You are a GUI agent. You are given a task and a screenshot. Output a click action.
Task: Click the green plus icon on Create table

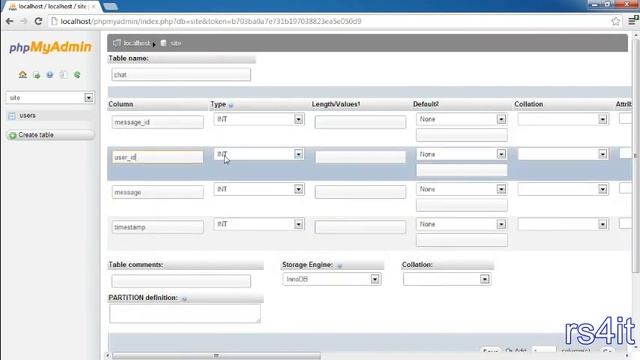[x=13, y=135]
